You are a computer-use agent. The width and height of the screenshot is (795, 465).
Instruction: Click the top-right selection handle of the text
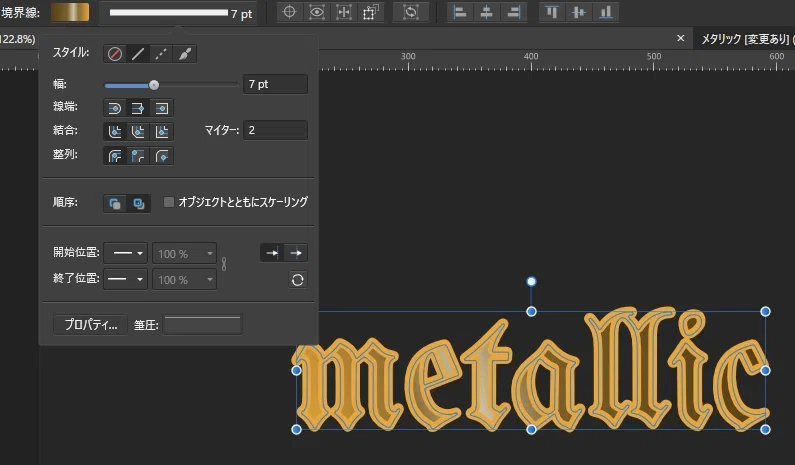coord(765,311)
